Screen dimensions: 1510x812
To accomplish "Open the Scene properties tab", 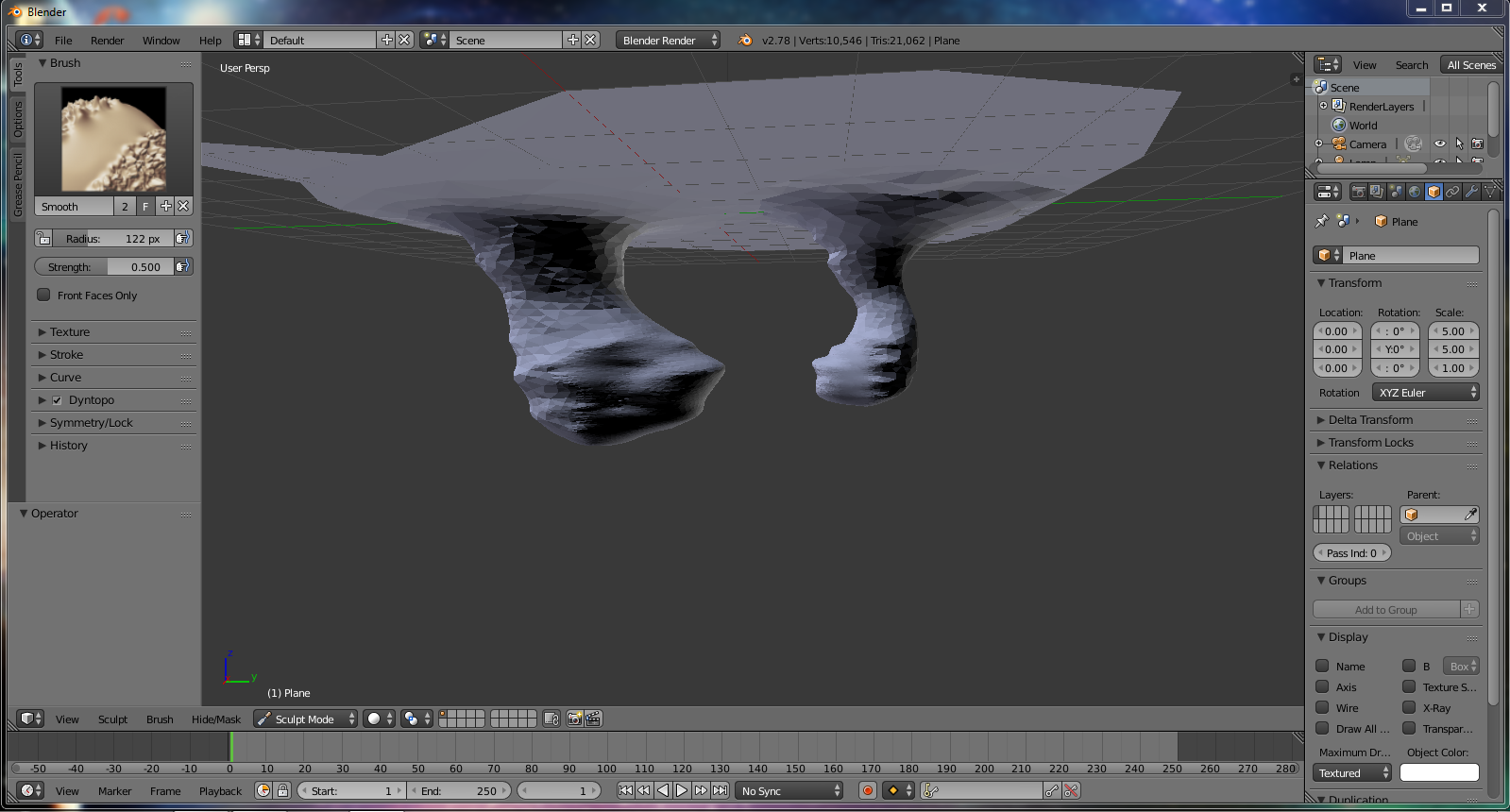I will (1396, 192).
